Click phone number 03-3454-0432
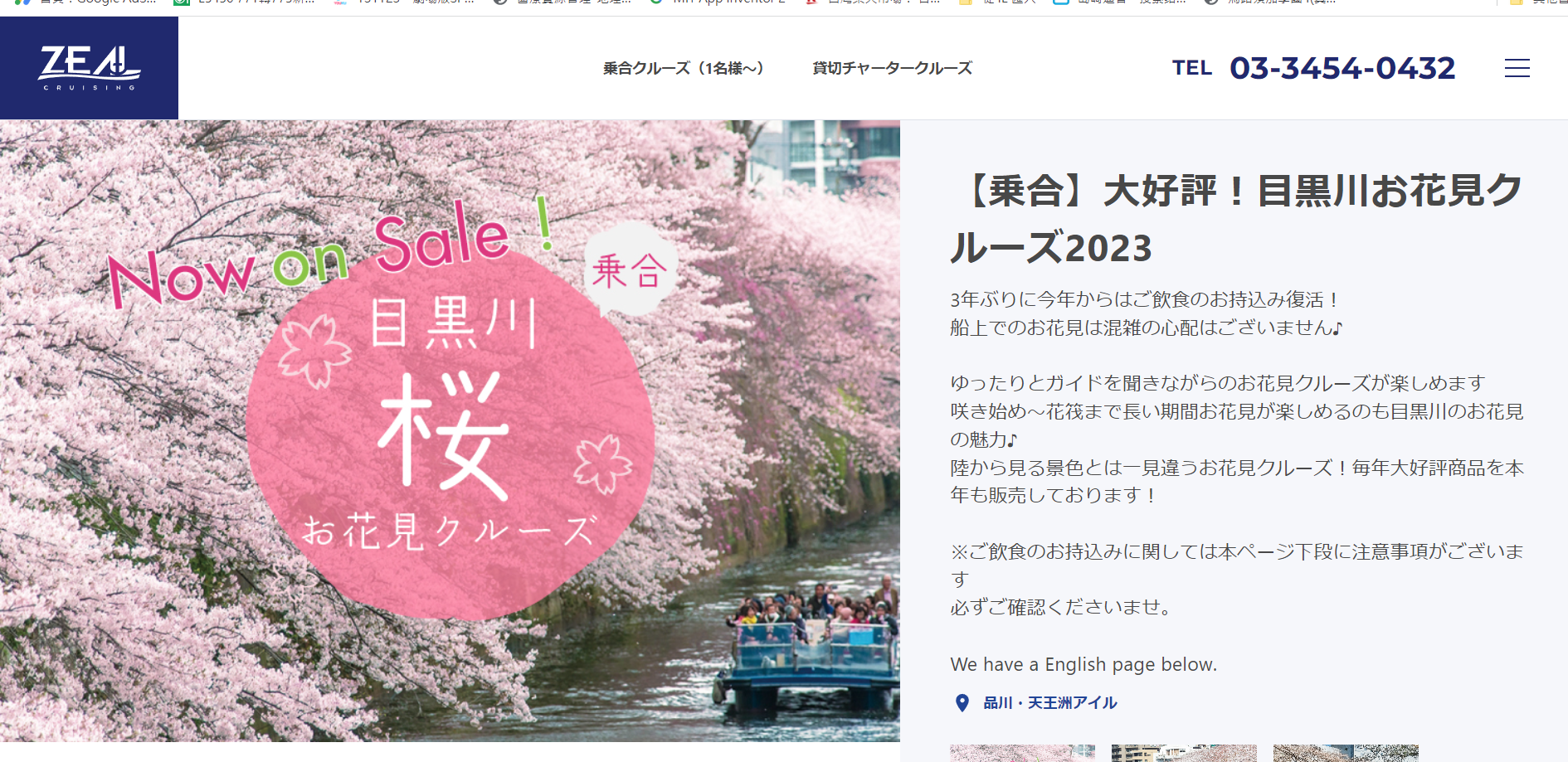Screen dimensions: 1568x762 pos(1342,68)
